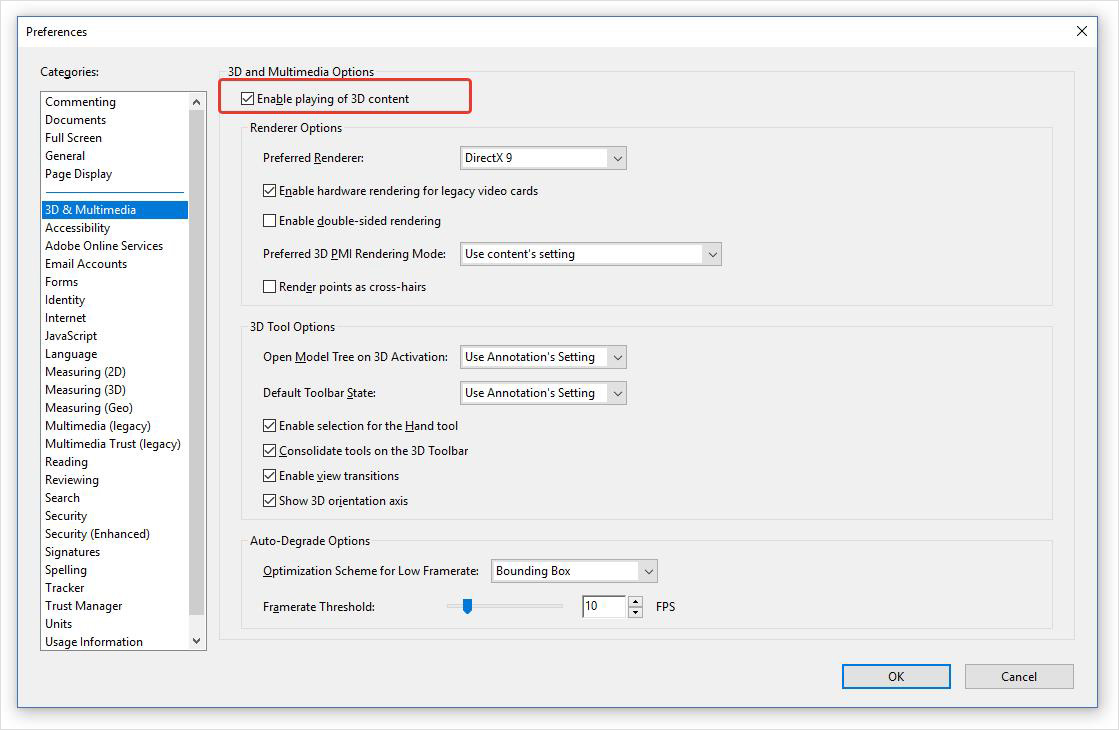Open Preferred Renderer dropdown
The height and width of the screenshot is (730, 1119).
(x=543, y=158)
